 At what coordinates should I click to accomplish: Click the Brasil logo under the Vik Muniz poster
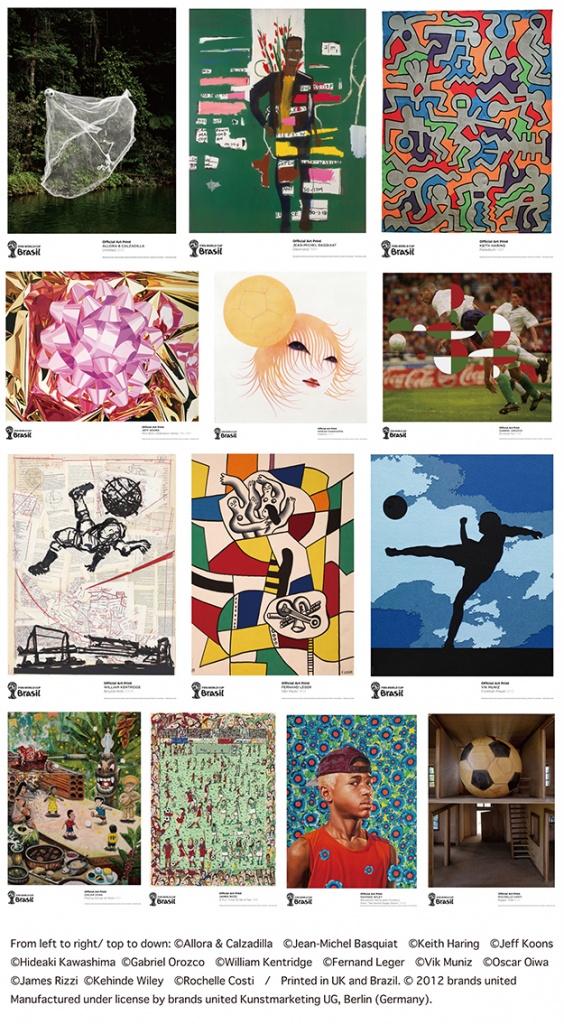[x=388, y=690]
